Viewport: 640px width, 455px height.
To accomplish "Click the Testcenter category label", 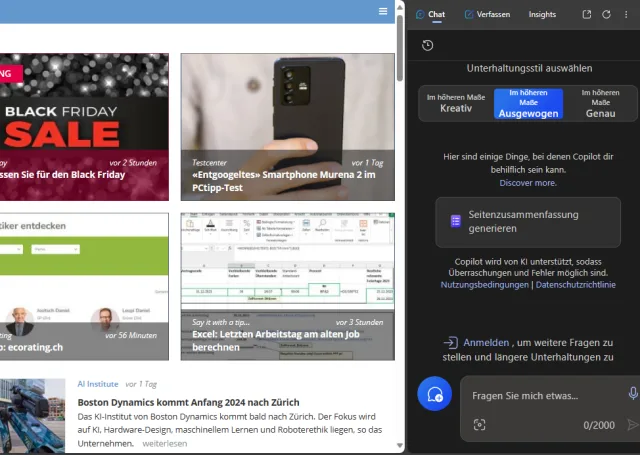I will point(209,162).
